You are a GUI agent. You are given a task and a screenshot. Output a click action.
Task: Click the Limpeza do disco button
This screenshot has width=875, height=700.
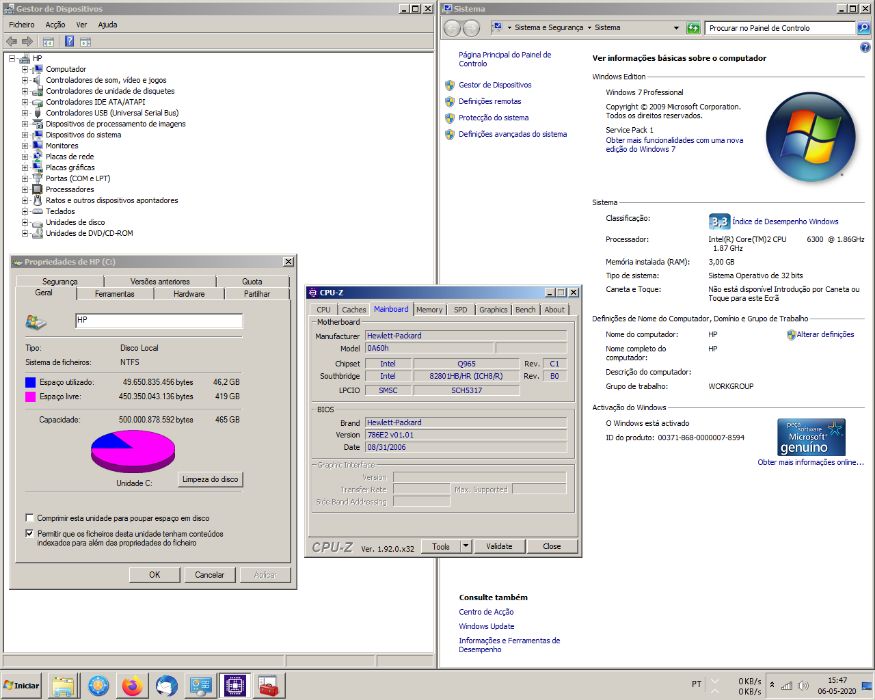point(210,479)
